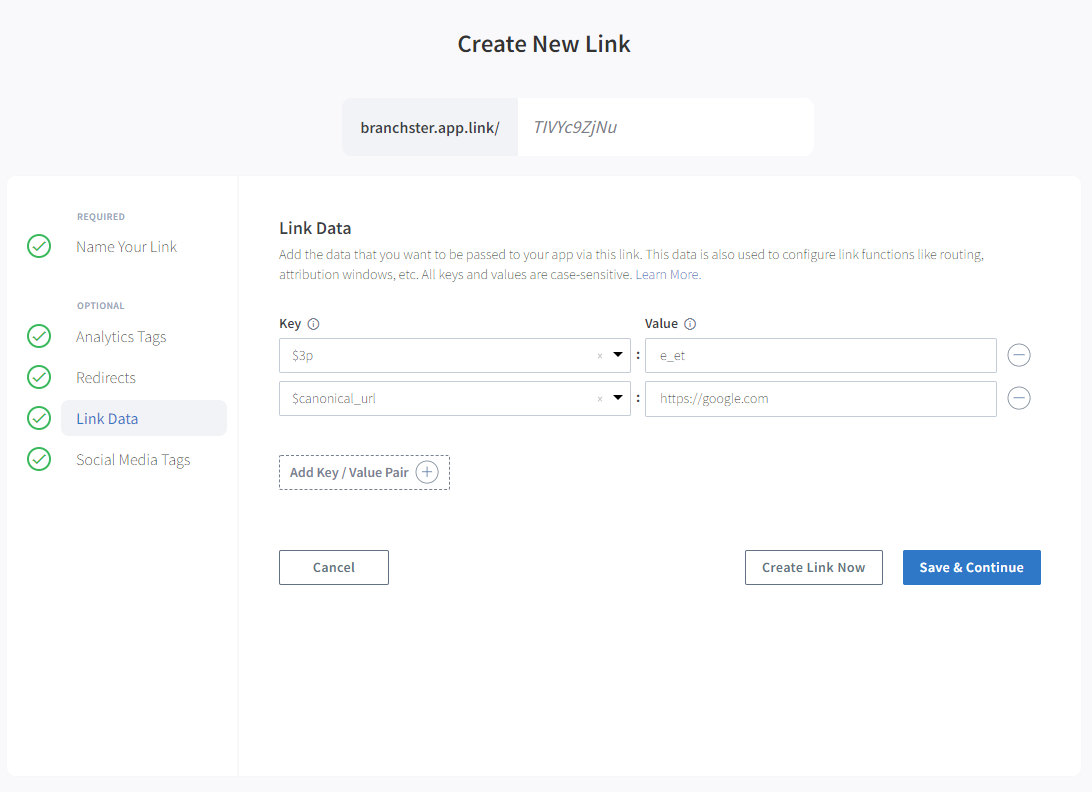Screen dimensions: 1092x792
Task: Add a new Key / Value Pair
Action: coord(364,472)
